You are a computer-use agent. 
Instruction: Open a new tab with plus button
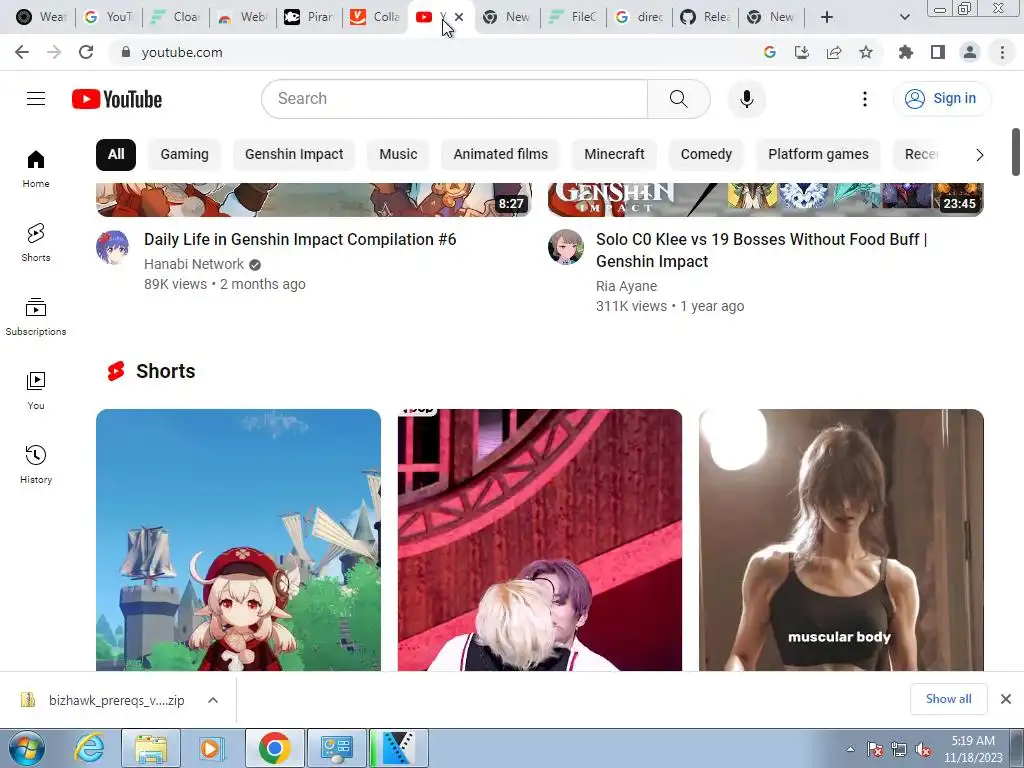(x=827, y=17)
